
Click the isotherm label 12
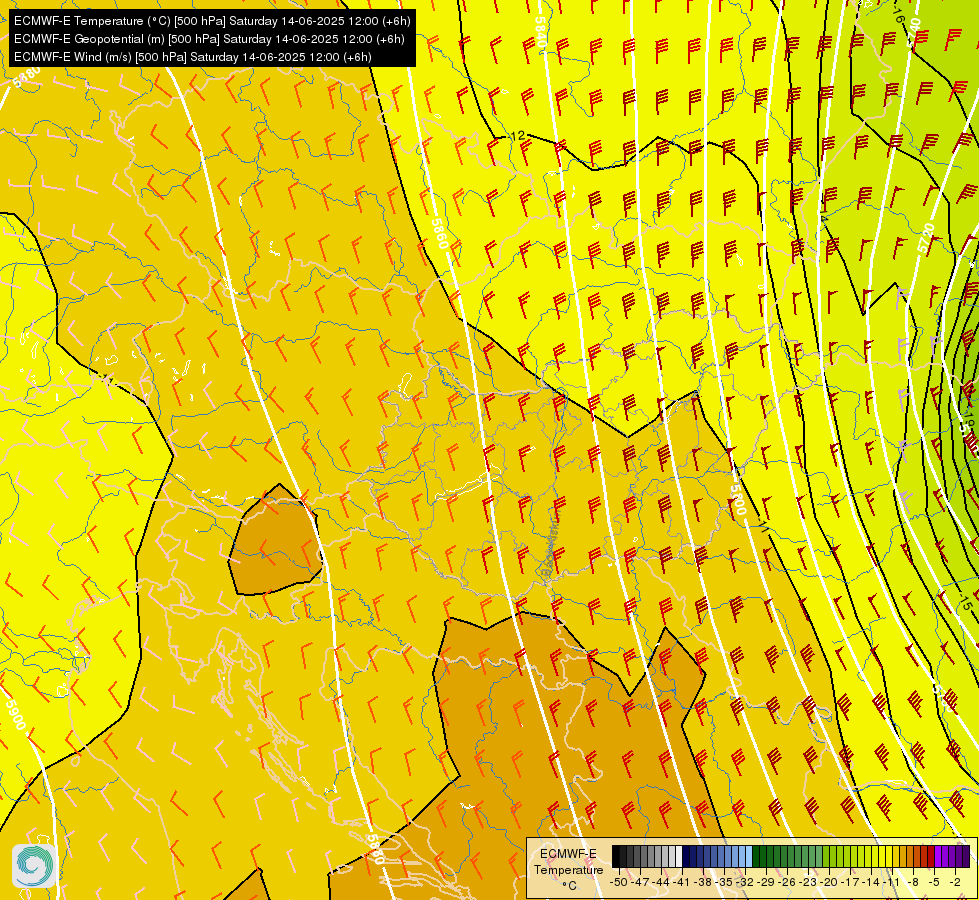(518, 136)
